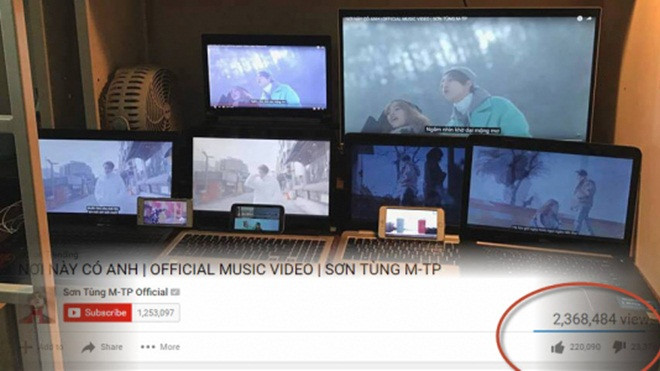Click the NƠI NÀY CÓ ANH video title
The height and width of the screenshot is (371, 660).
(230, 270)
